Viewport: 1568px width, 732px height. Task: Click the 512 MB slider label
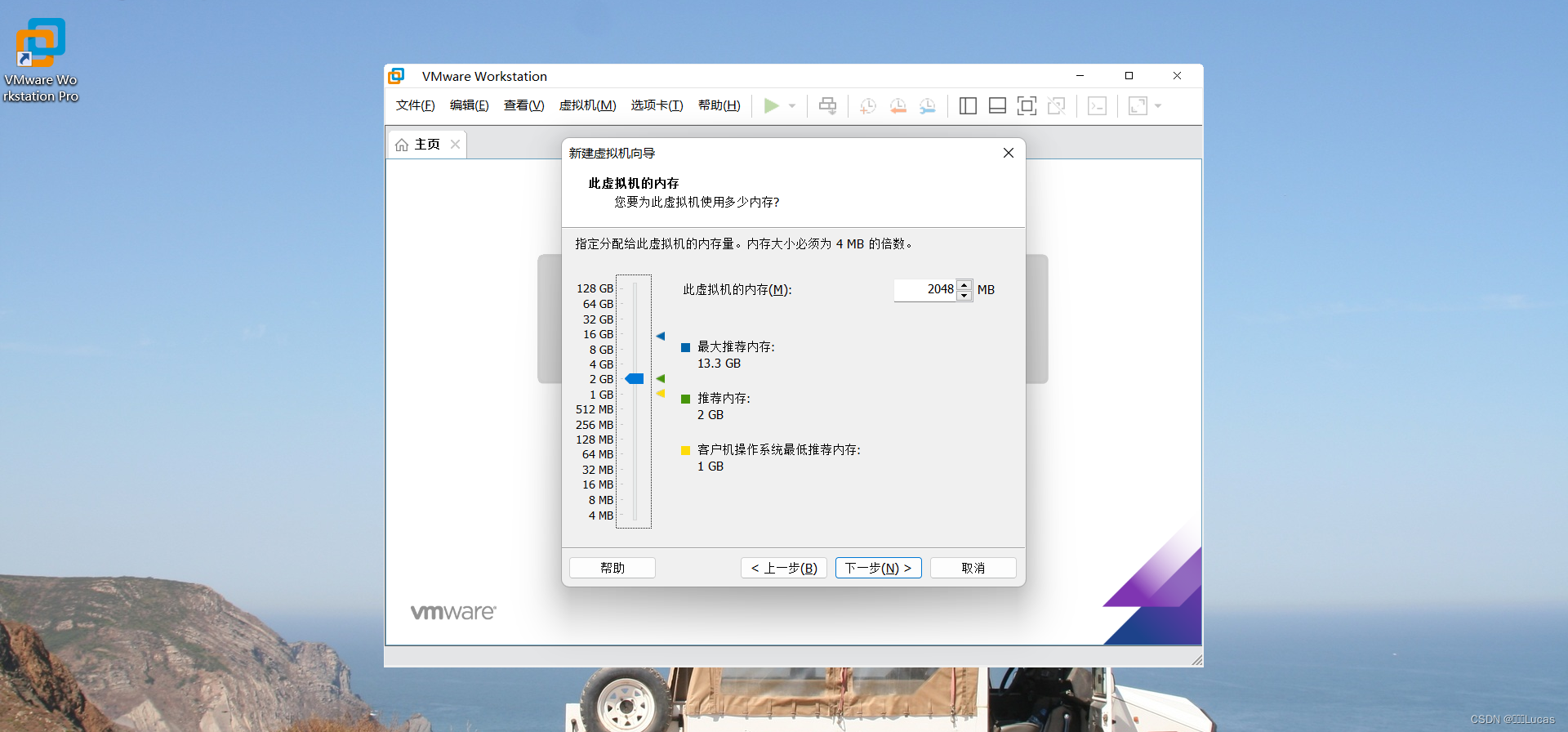click(x=595, y=409)
